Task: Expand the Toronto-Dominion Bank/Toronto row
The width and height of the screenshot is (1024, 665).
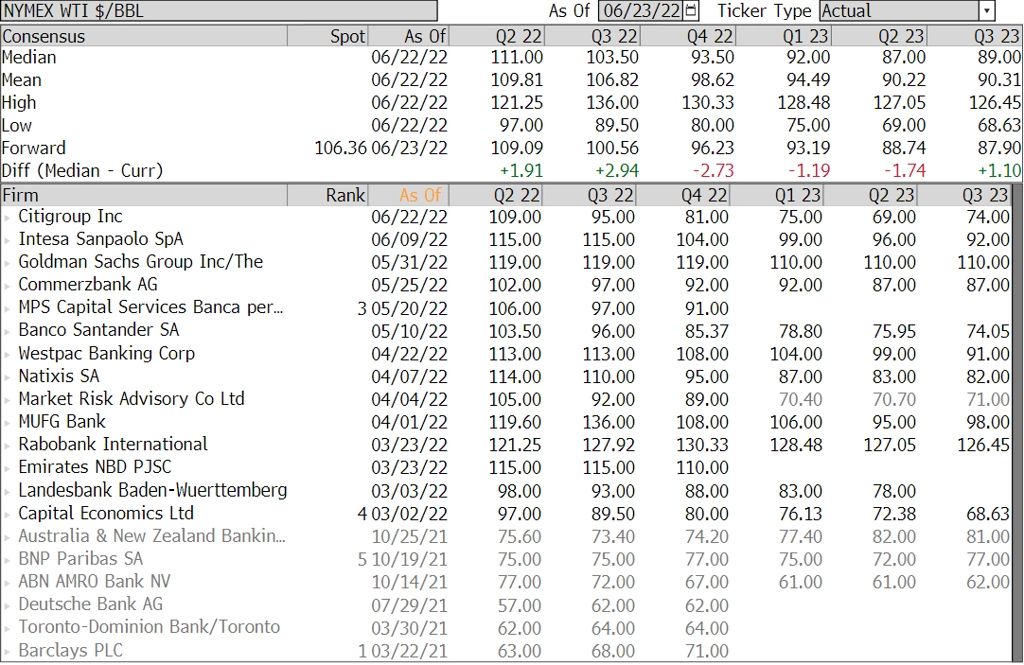Action: click(7, 628)
